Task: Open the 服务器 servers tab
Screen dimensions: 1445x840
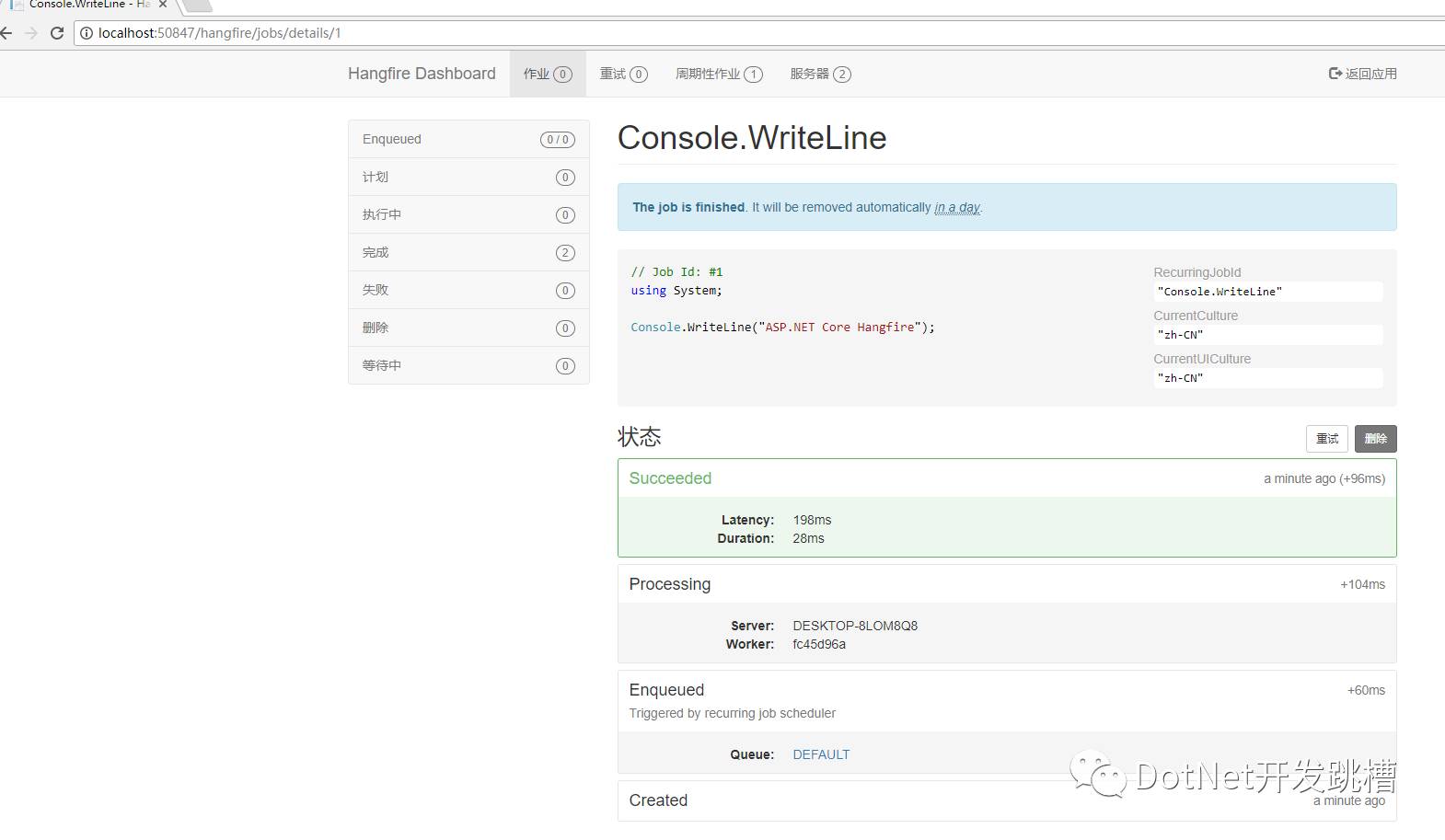Action: click(820, 74)
